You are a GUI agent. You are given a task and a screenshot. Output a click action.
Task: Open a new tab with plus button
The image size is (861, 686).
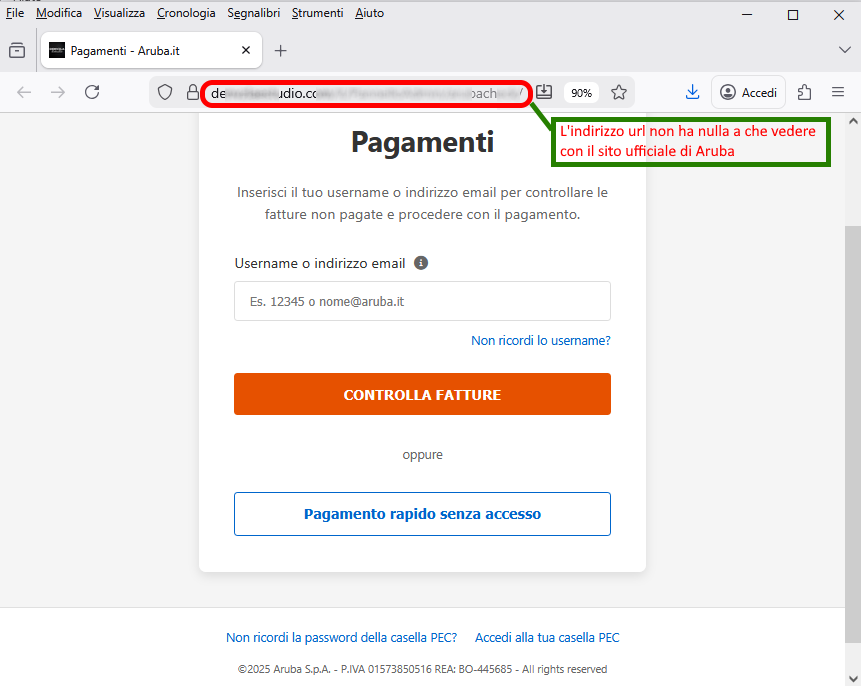(281, 50)
